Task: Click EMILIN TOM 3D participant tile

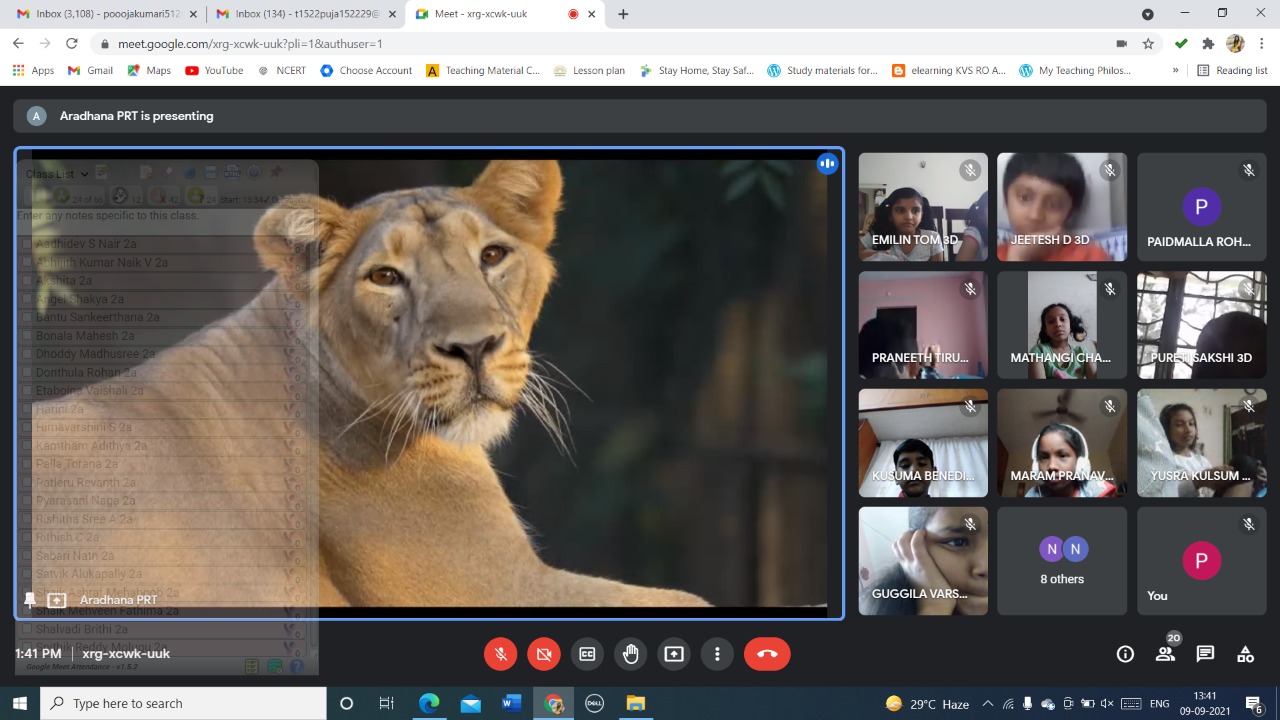Action: (923, 207)
